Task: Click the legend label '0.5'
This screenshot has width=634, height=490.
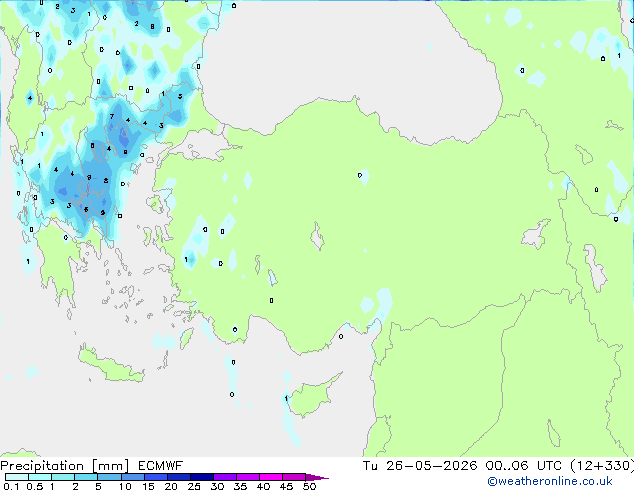Action: point(34,486)
